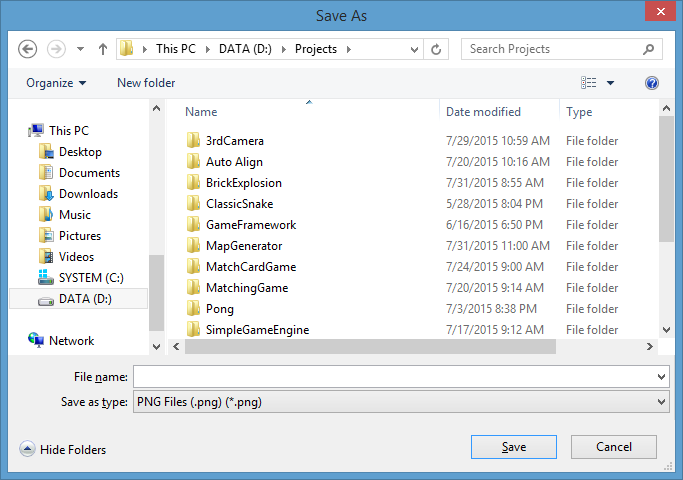683x480 pixels.
Task: Open the address bar history dropdown
Action: tap(414, 50)
